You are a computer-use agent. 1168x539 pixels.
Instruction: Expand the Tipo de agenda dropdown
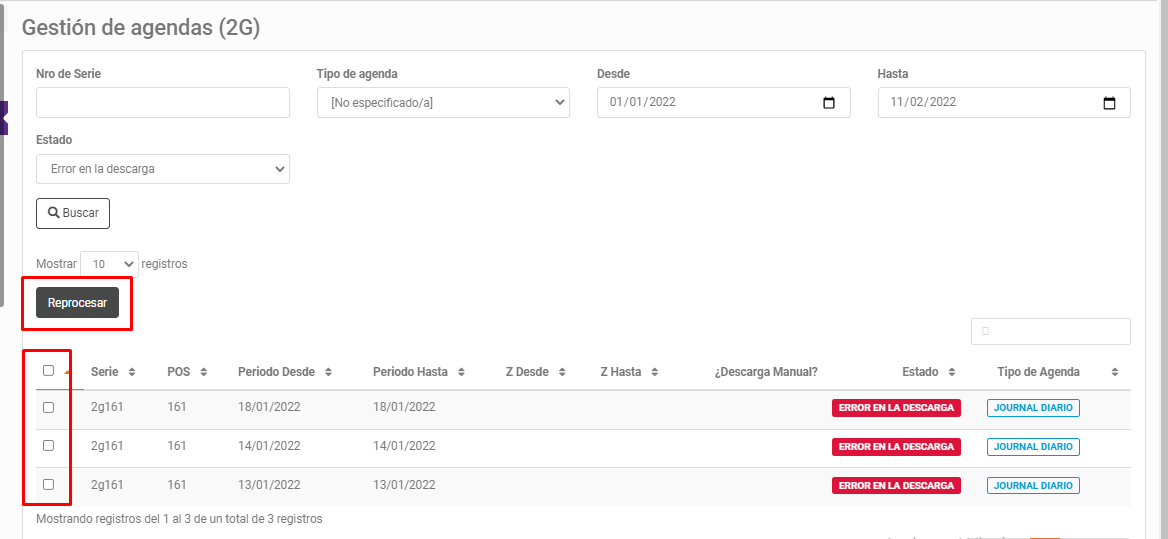click(x=443, y=103)
